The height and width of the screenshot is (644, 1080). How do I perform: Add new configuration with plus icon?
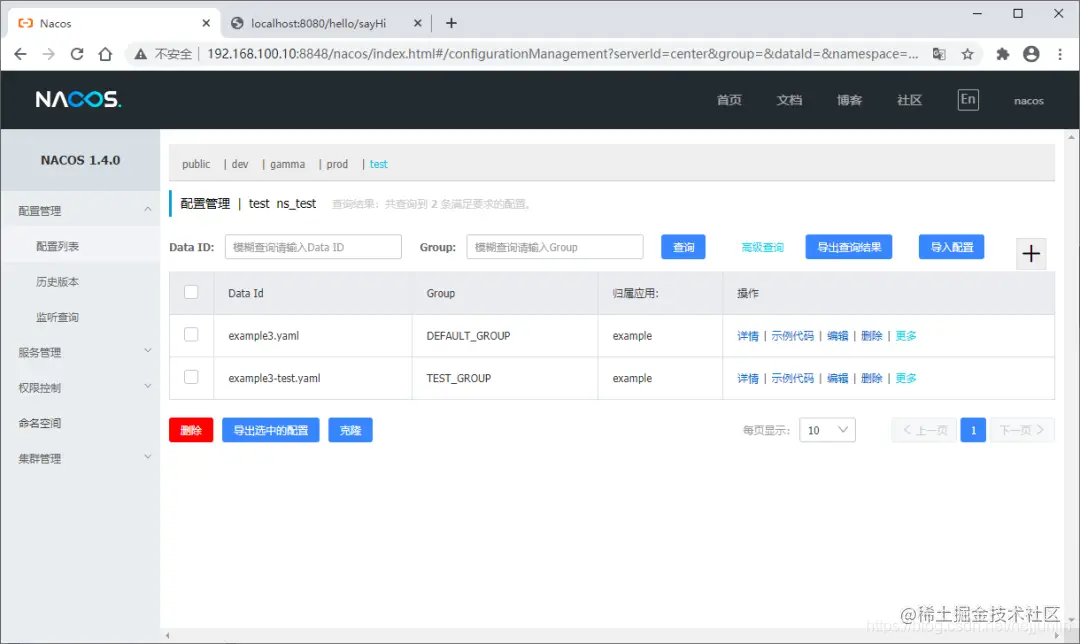click(1031, 253)
